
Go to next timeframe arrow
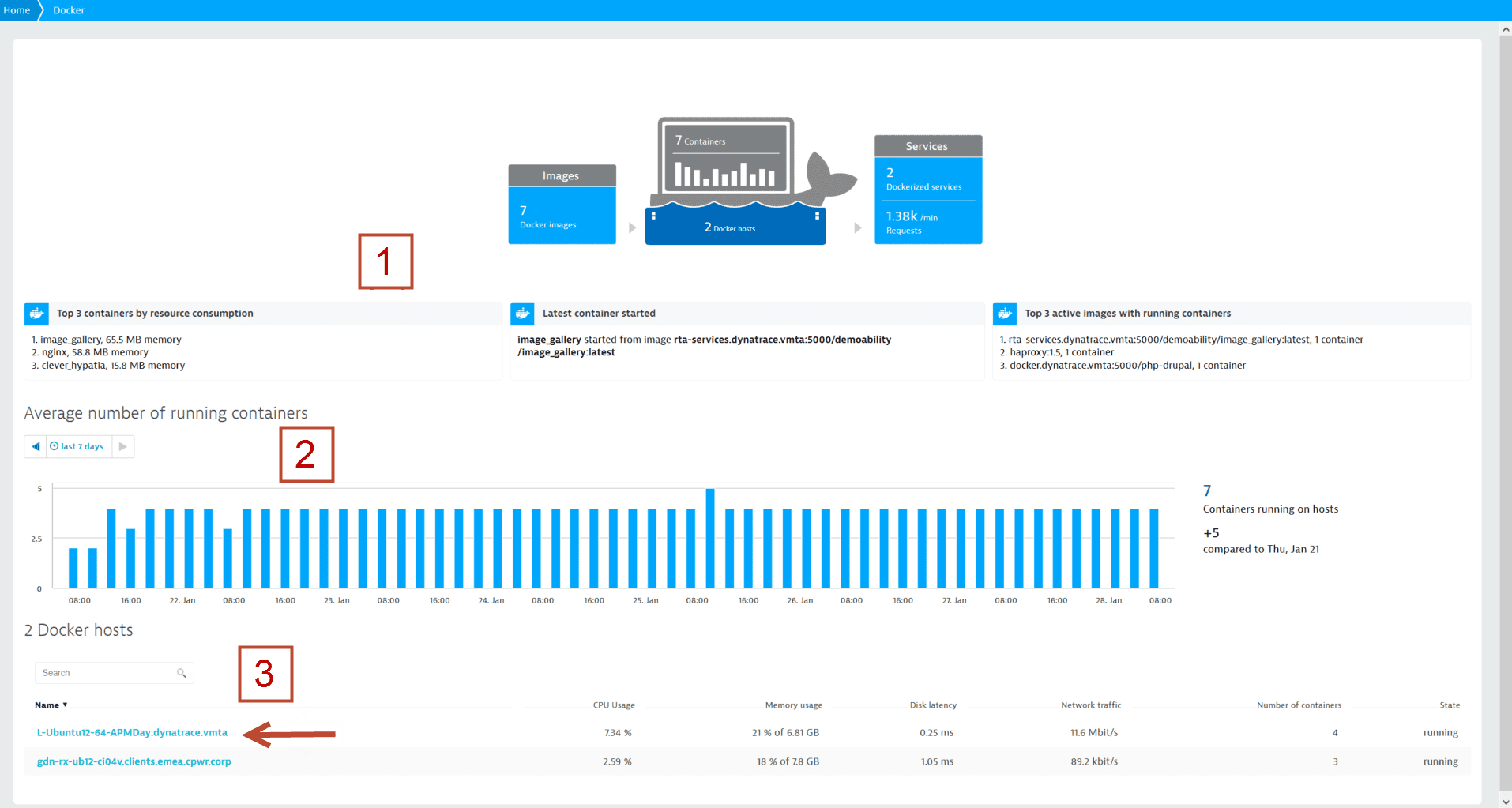pos(123,446)
